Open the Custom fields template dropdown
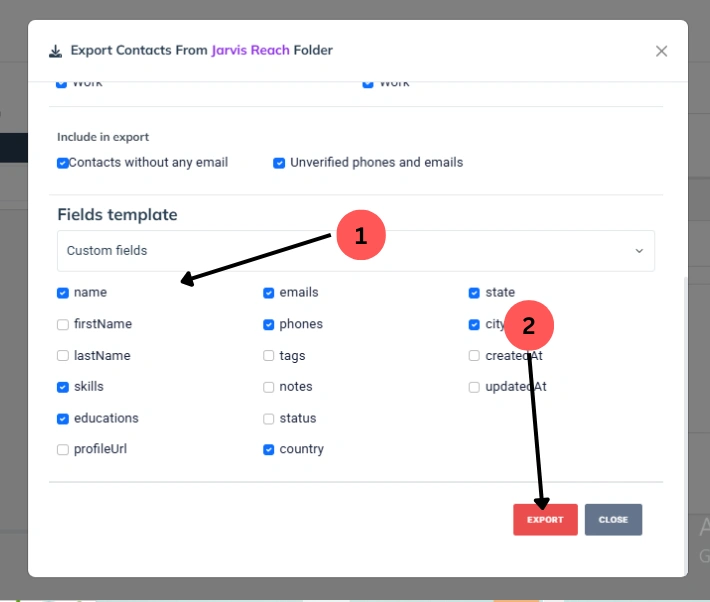This screenshot has height=602, width=710. [x=355, y=251]
